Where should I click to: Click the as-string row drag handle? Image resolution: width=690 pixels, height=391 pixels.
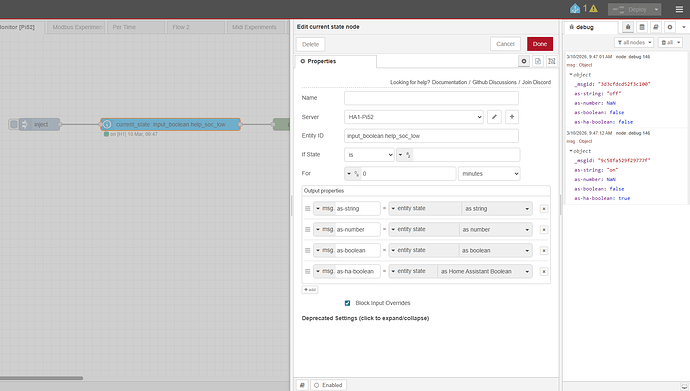tap(308, 208)
